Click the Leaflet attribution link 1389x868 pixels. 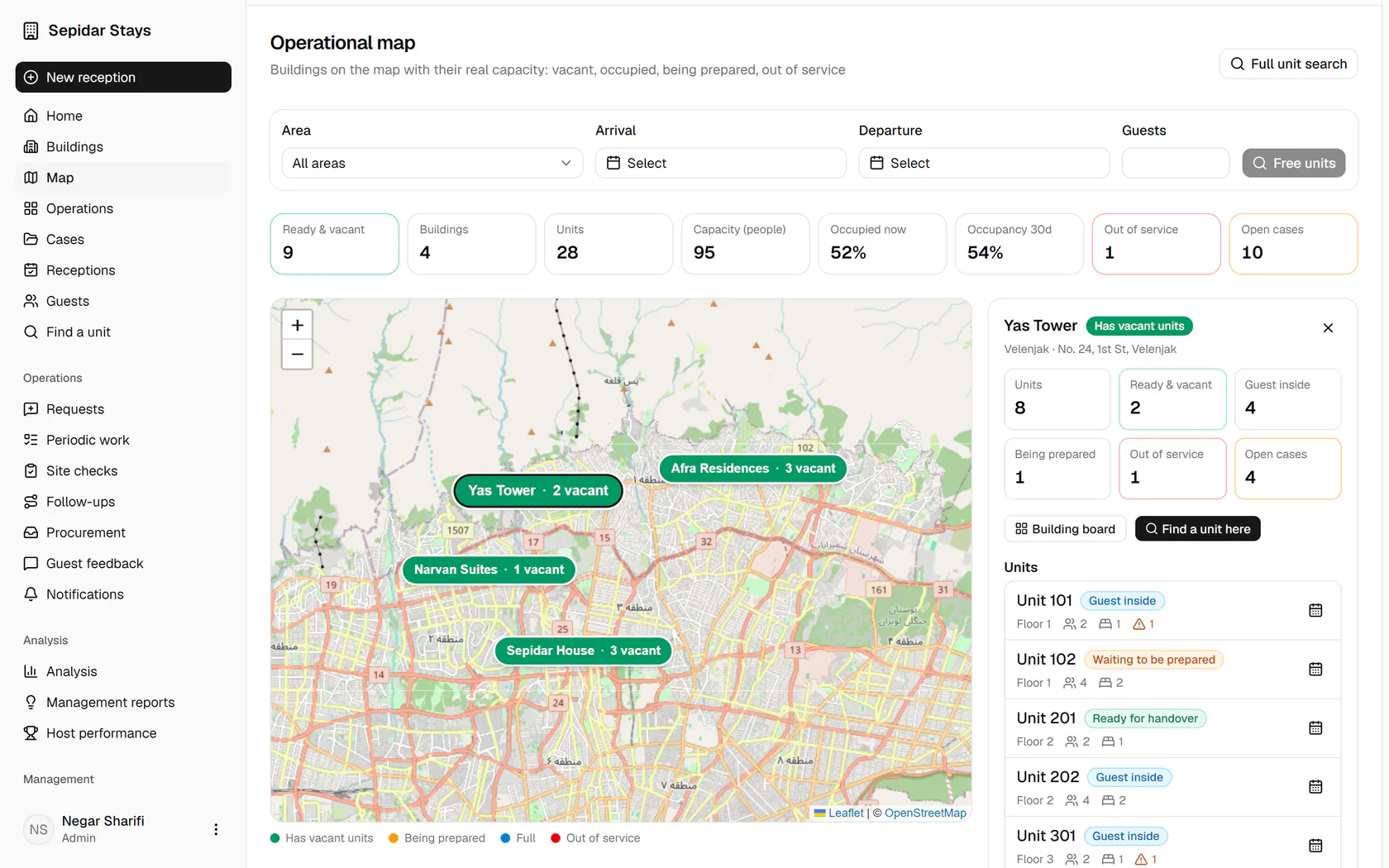[839, 813]
